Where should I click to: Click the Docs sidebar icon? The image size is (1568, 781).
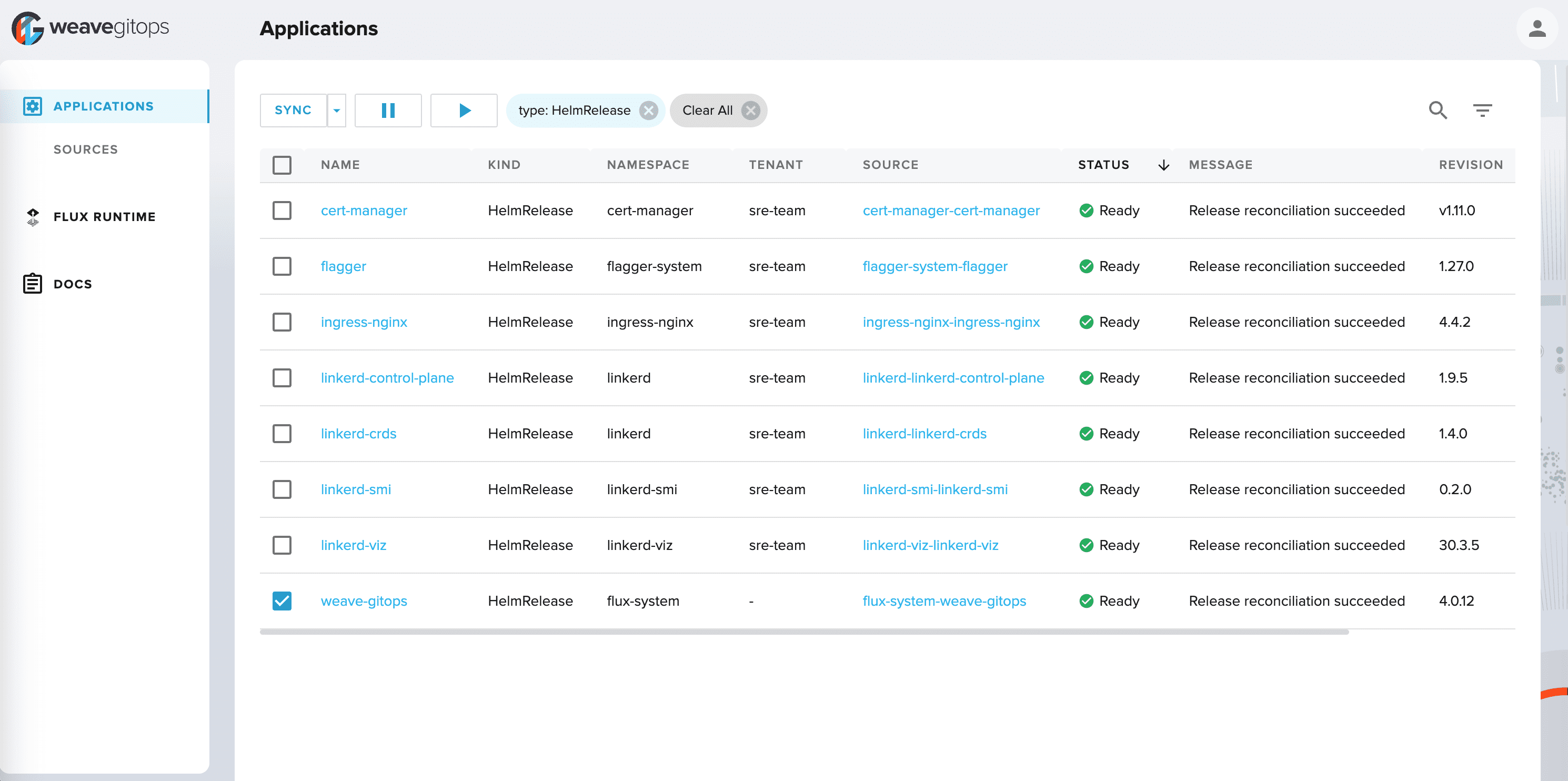[32, 283]
